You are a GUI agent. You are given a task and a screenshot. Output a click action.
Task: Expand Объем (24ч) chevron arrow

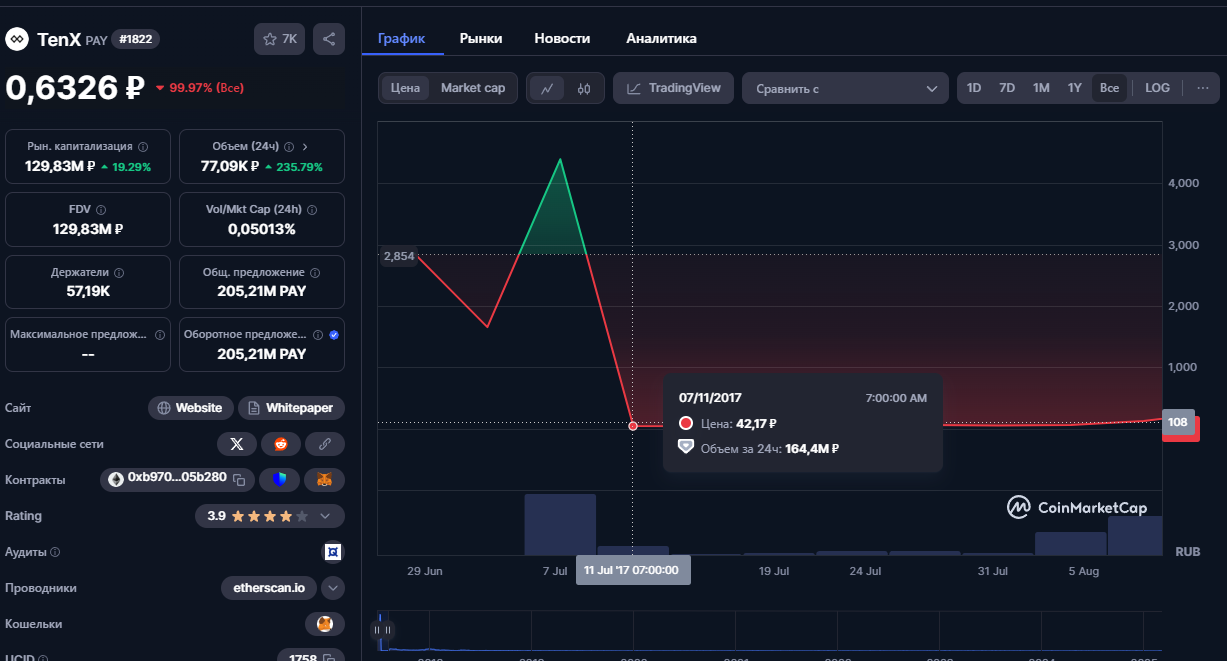304,146
